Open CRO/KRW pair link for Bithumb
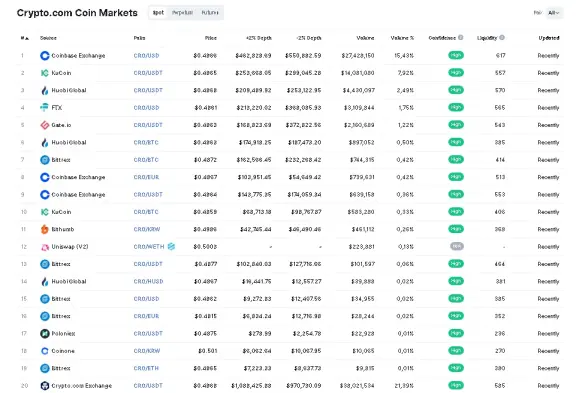This screenshot has width=579, height=393. (x=147, y=229)
